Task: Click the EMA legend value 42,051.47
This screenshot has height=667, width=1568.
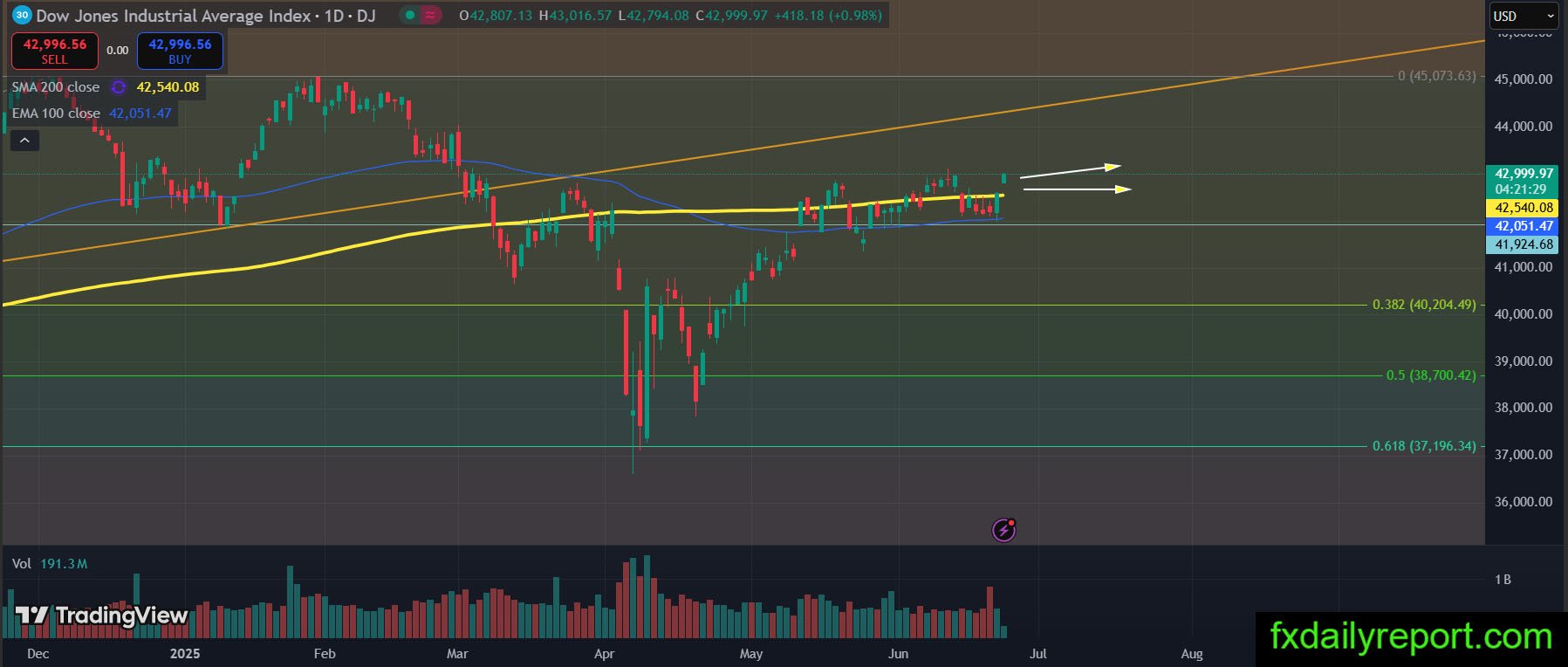Action: click(140, 113)
